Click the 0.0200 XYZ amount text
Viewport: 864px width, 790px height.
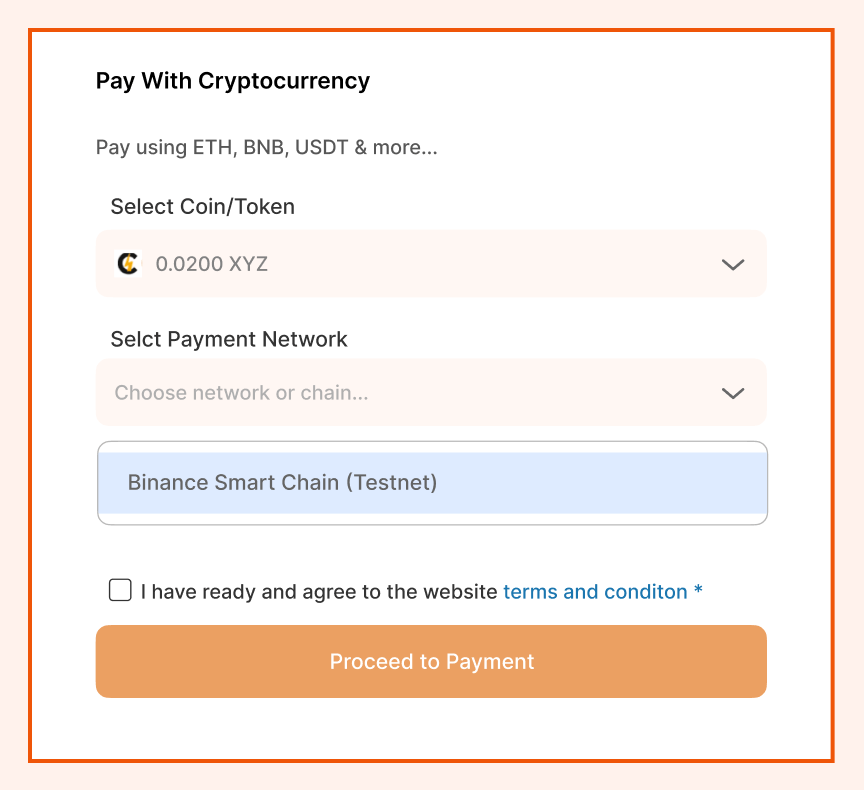(212, 265)
